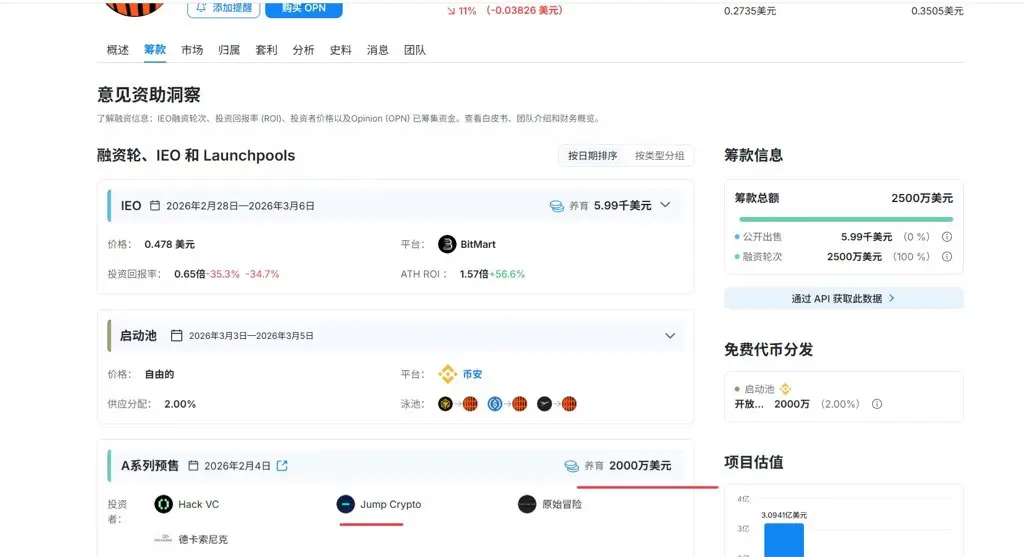Viewport: 1024px width, 557px height.
Task: Click the 融资轮次 info icon
Action: click(947, 257)
